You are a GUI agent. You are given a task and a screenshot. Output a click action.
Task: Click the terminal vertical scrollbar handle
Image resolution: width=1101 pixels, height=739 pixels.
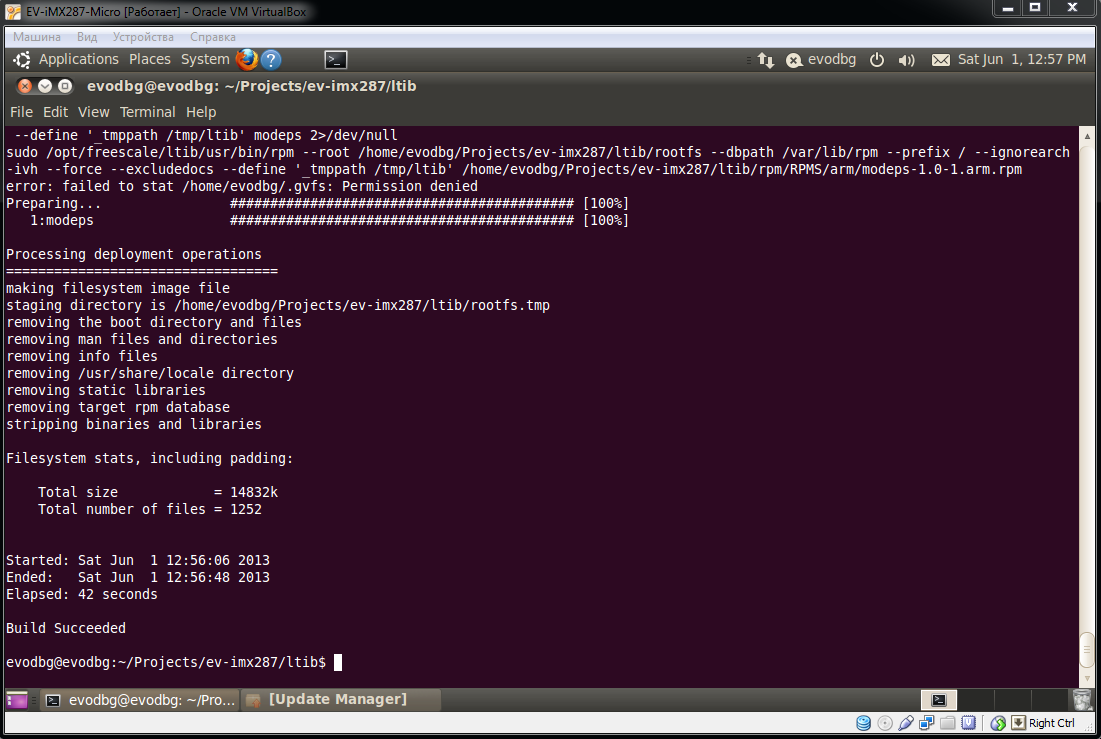[1087, 650]
